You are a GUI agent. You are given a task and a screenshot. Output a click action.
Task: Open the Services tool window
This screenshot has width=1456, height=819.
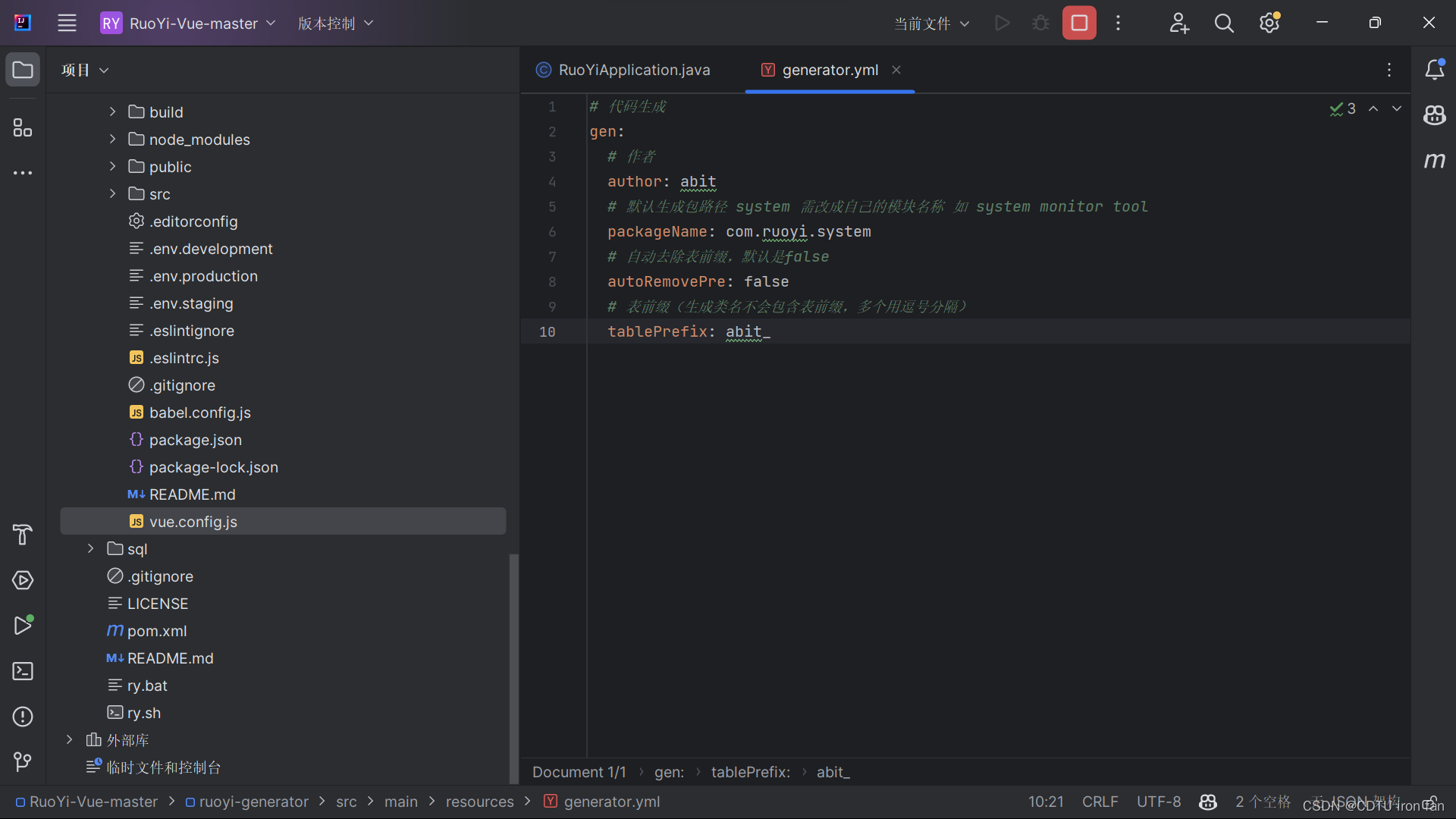tap(23, 580)
